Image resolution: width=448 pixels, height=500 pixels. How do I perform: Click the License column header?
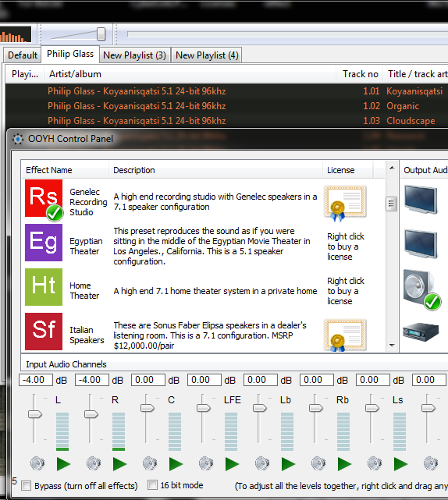tap(347, 170)
